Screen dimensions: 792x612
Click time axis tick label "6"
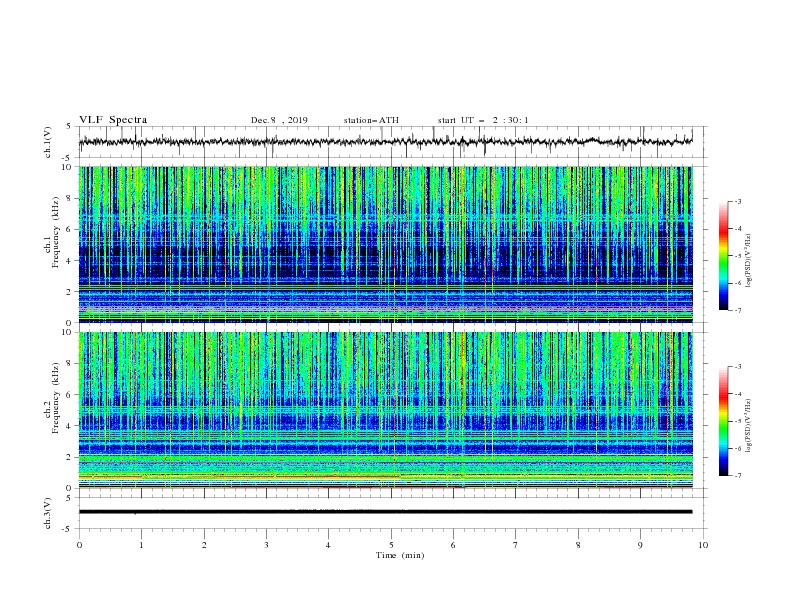[453, 545]
